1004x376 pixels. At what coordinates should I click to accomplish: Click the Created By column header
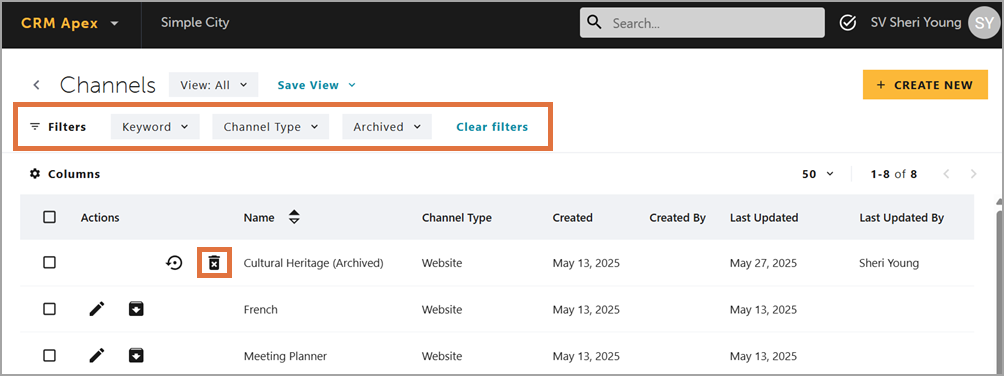tap(677, 218)
